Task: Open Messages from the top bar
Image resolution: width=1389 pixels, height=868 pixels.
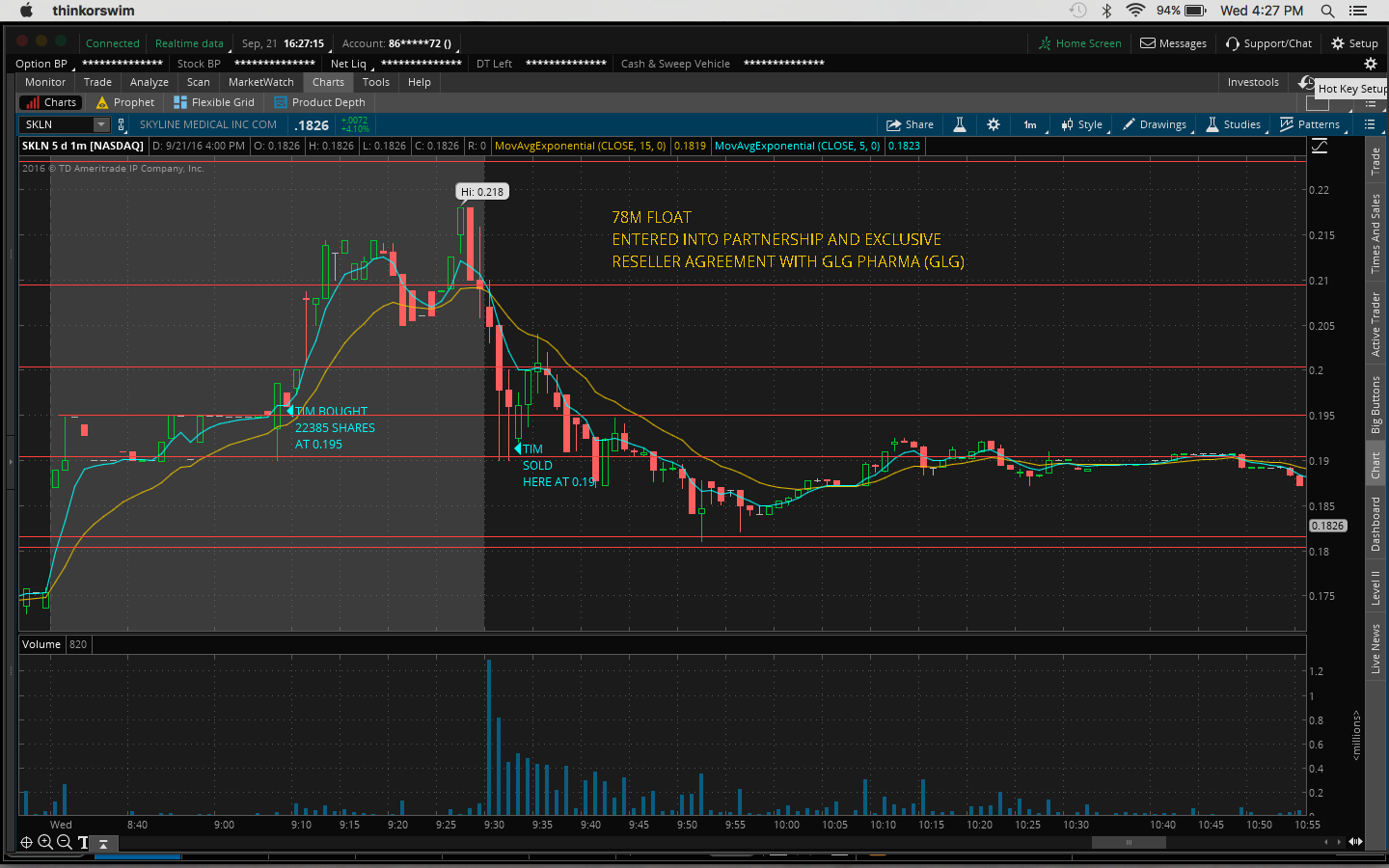Action: coord(1173,43)
